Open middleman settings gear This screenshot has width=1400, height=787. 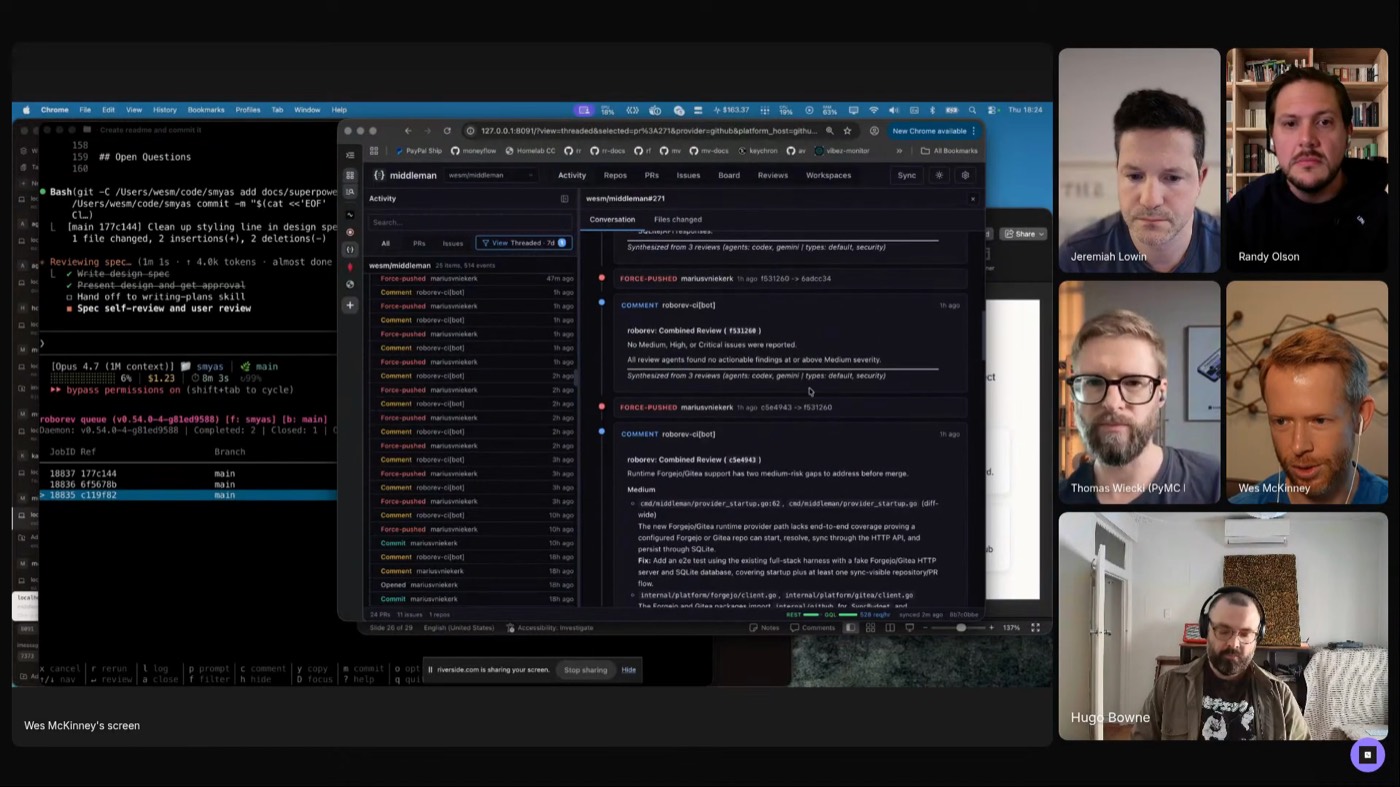(x=965, y=175)
